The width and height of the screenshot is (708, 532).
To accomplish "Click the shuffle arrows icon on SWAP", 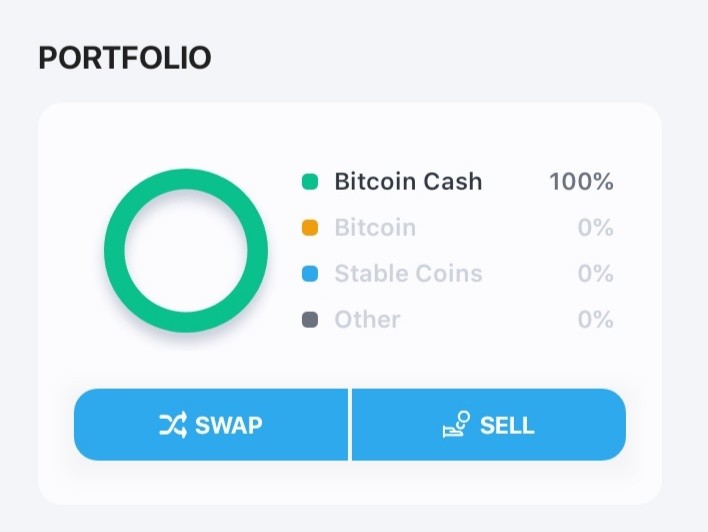I will [x=173, y=425].
